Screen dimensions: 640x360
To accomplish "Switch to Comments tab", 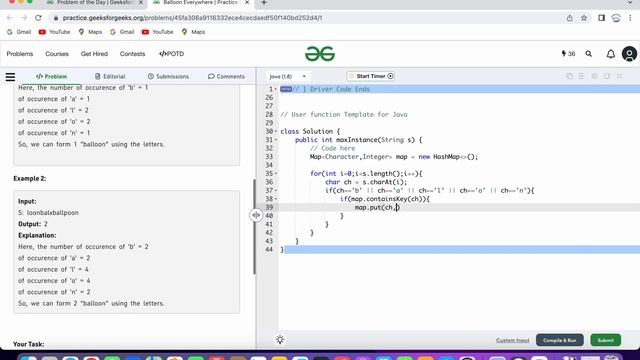I will (227, 76).
